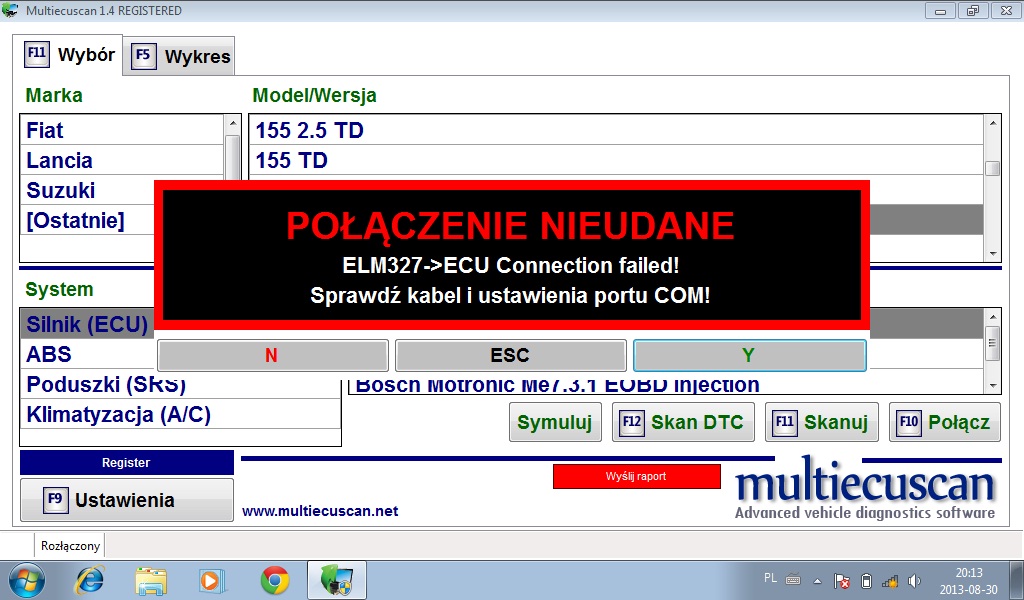Open Action Center flag icon

click(x=842, y=580)
